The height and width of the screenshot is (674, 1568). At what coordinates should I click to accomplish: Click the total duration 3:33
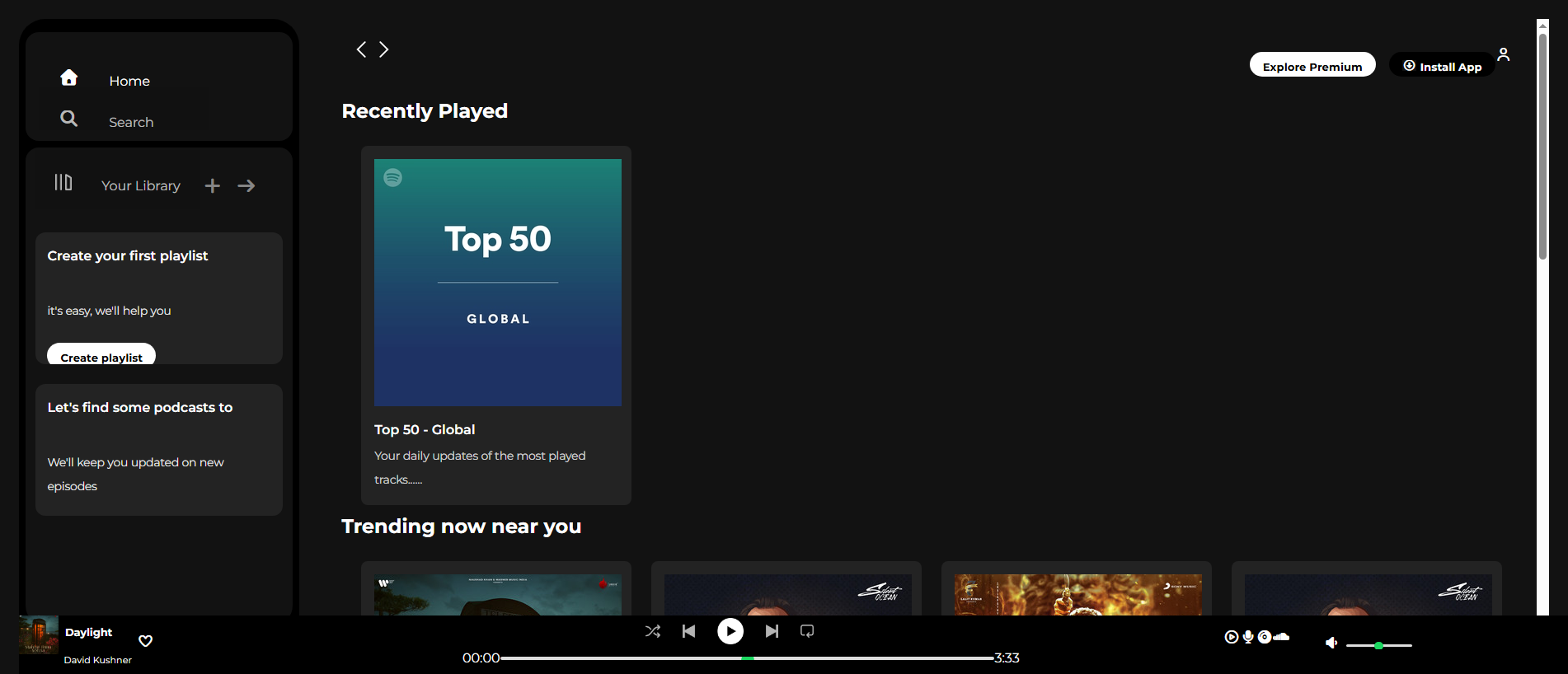(x=1007, y=658)
